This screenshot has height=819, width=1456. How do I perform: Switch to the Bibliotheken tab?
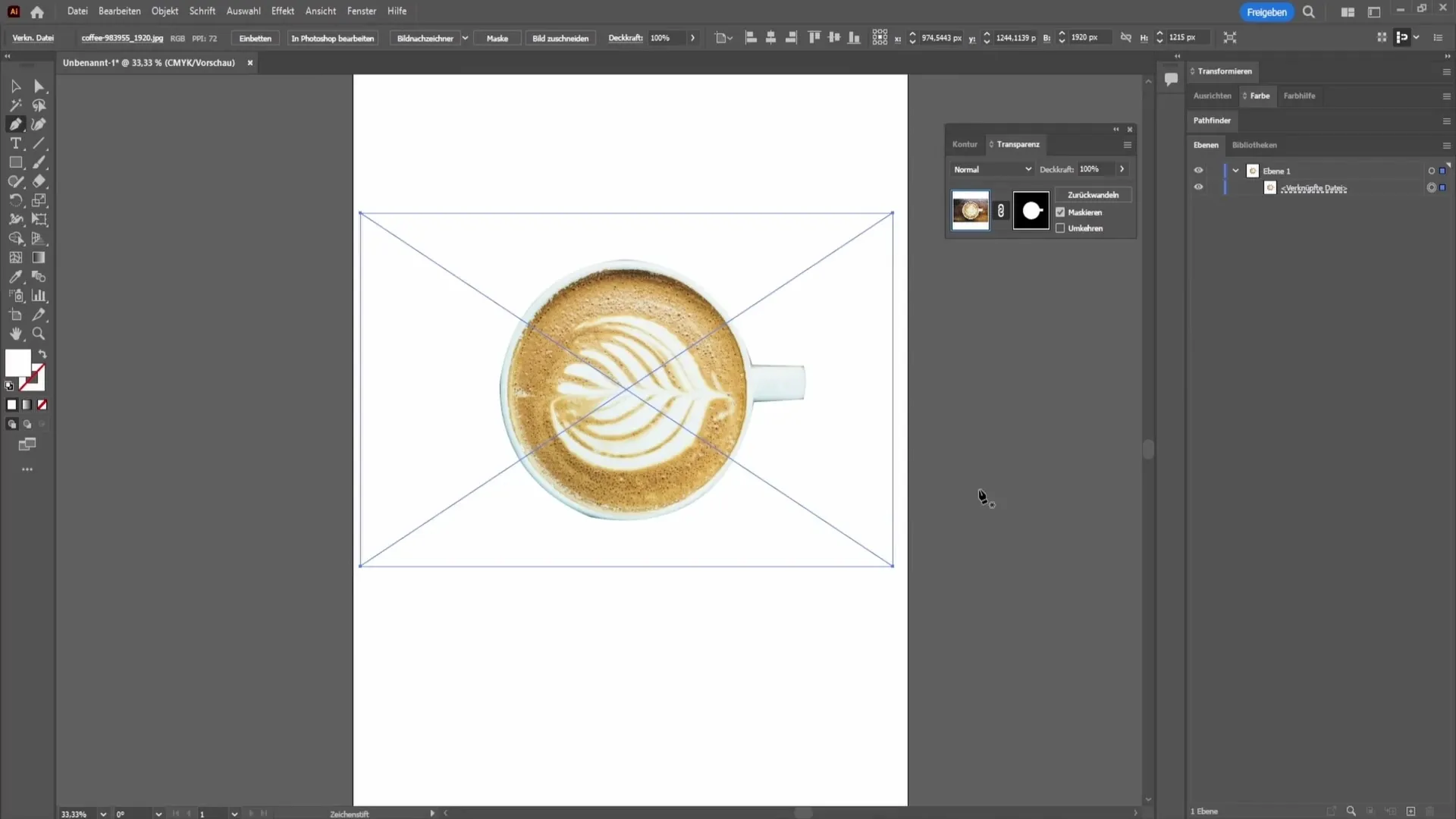click(x=1254, y=145)
